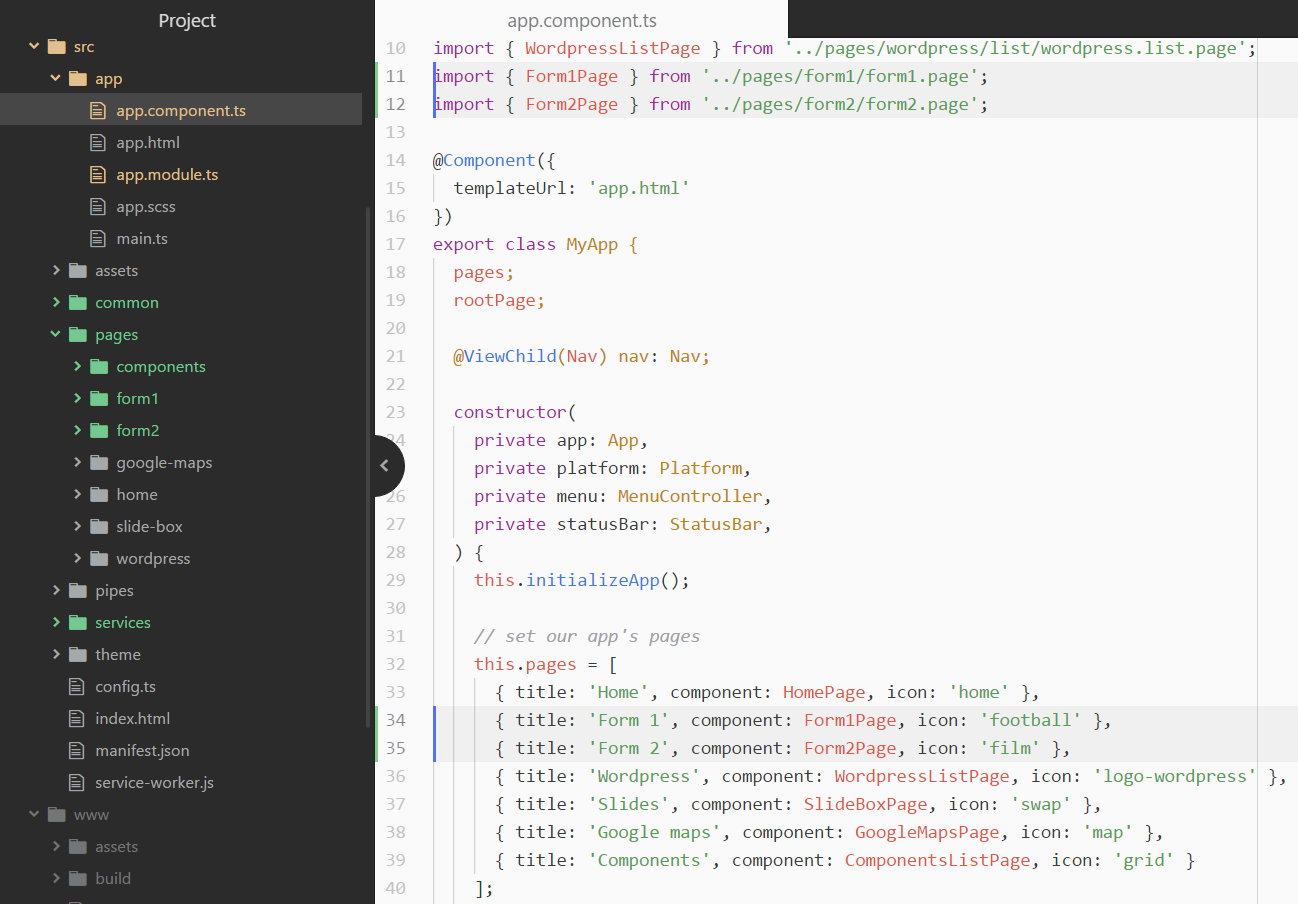The width and height of the screenshot is (1298, 904).
Task: Click the config.ts file icon
Action: pos(76,686)
